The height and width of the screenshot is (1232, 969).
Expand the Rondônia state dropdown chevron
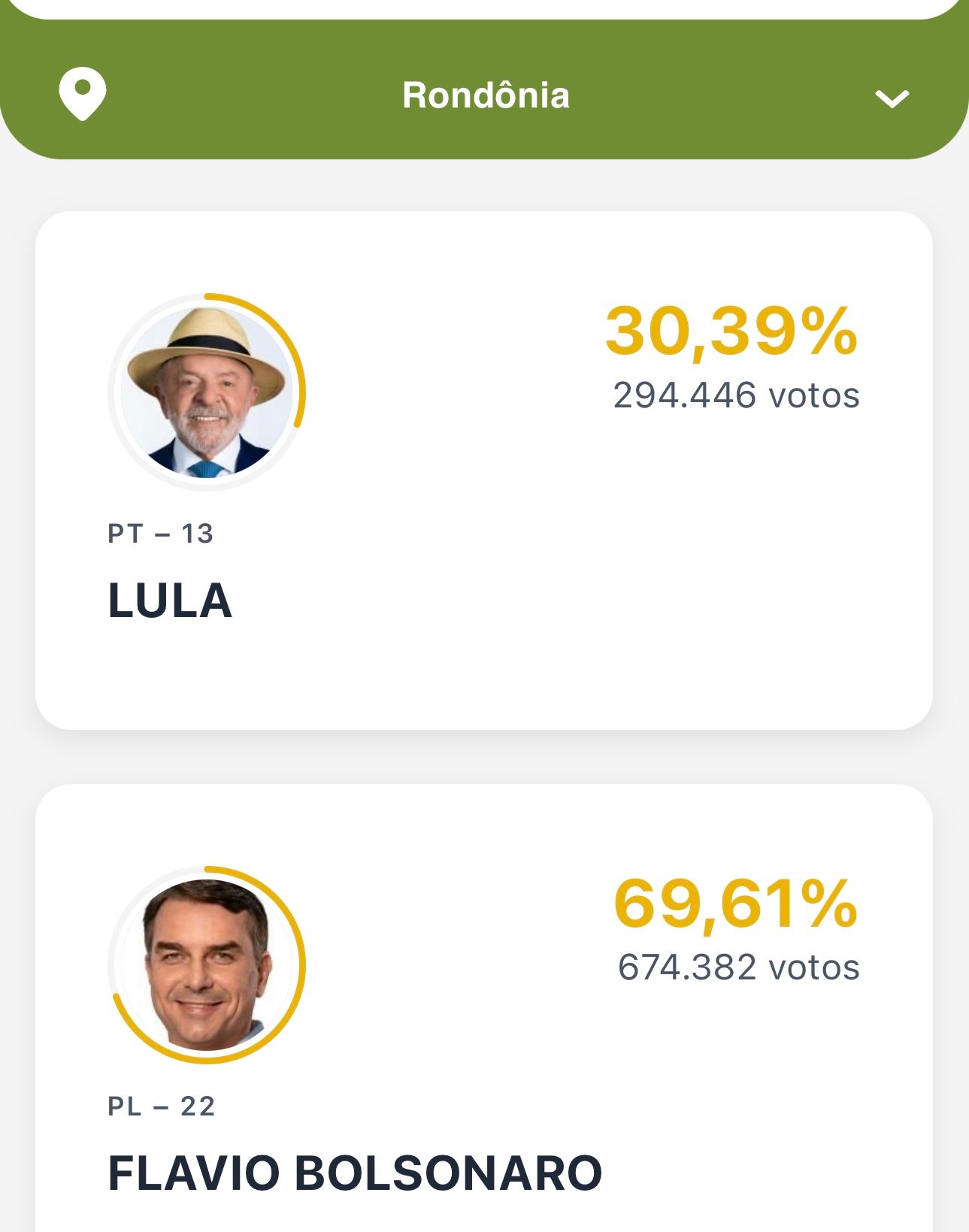coord(892,98)
